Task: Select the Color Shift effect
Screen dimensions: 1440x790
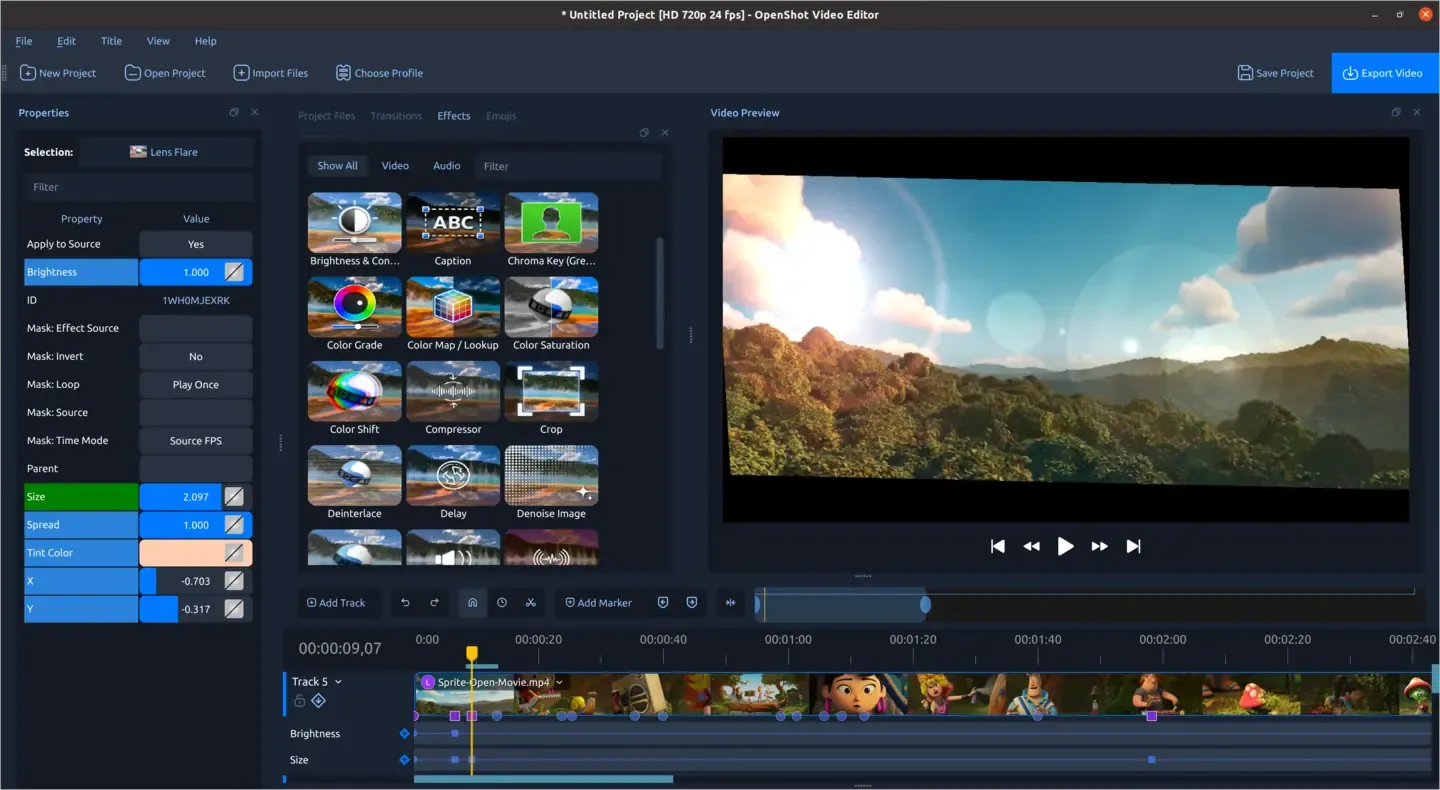Action: pyautogui.click(x=355, y=398)
